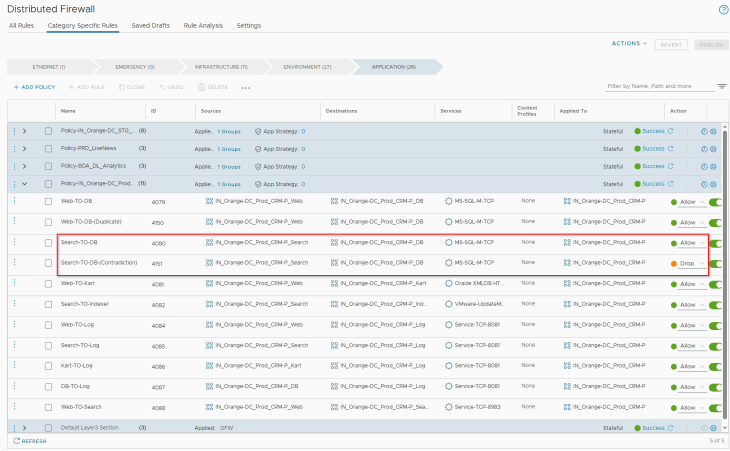Screen dimensions: 730x451
Task: Select the Web-TO-Kart rule checkbox
Action: click(48, 284)
